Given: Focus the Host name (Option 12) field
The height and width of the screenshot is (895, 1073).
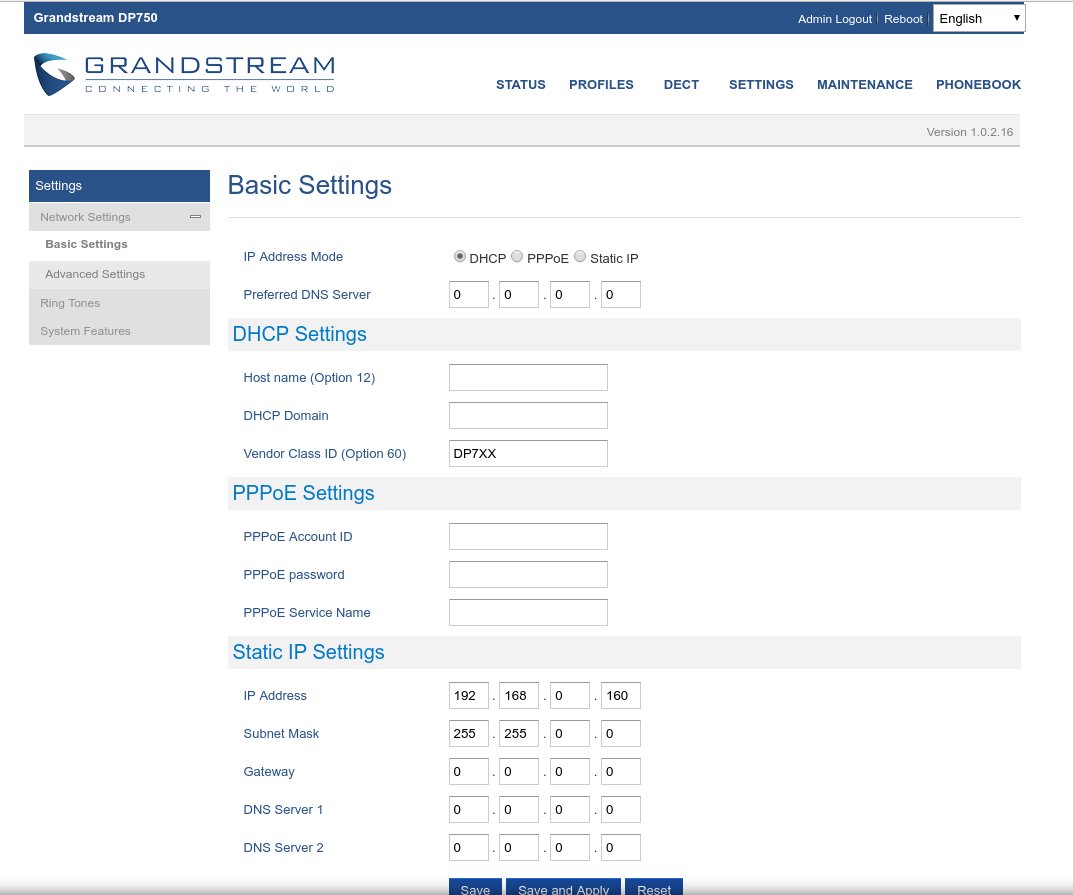Looking at the screenshot, I should pos(528,378).
